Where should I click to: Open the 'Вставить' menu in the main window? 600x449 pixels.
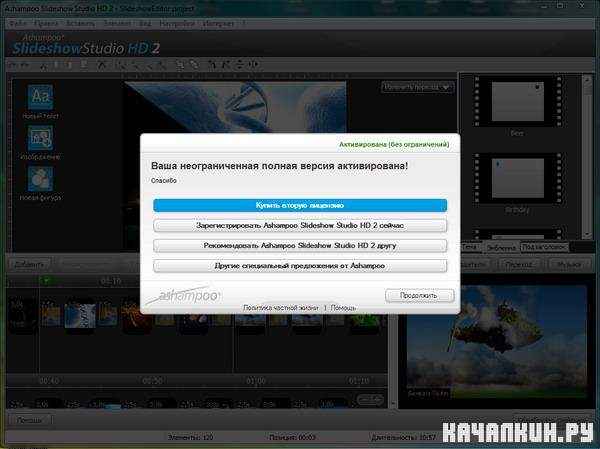pyautogui.click(x=80, y=24)
